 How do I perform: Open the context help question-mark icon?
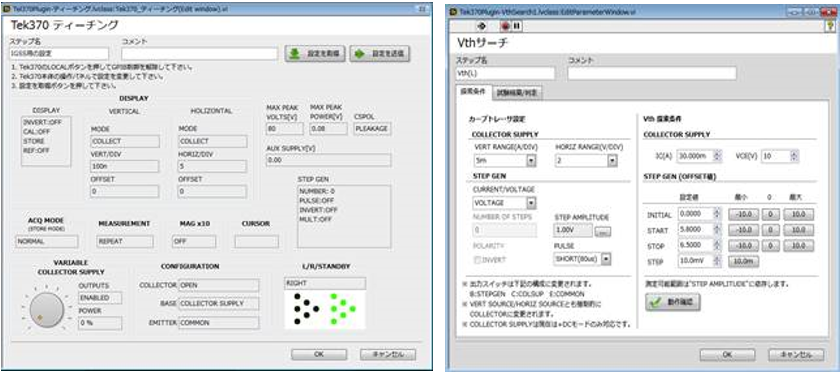(x=831, y=25)
